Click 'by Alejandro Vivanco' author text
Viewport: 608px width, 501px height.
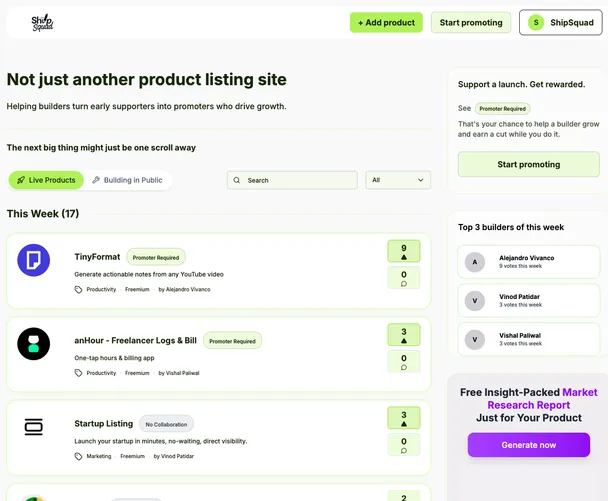pos(185,290)
